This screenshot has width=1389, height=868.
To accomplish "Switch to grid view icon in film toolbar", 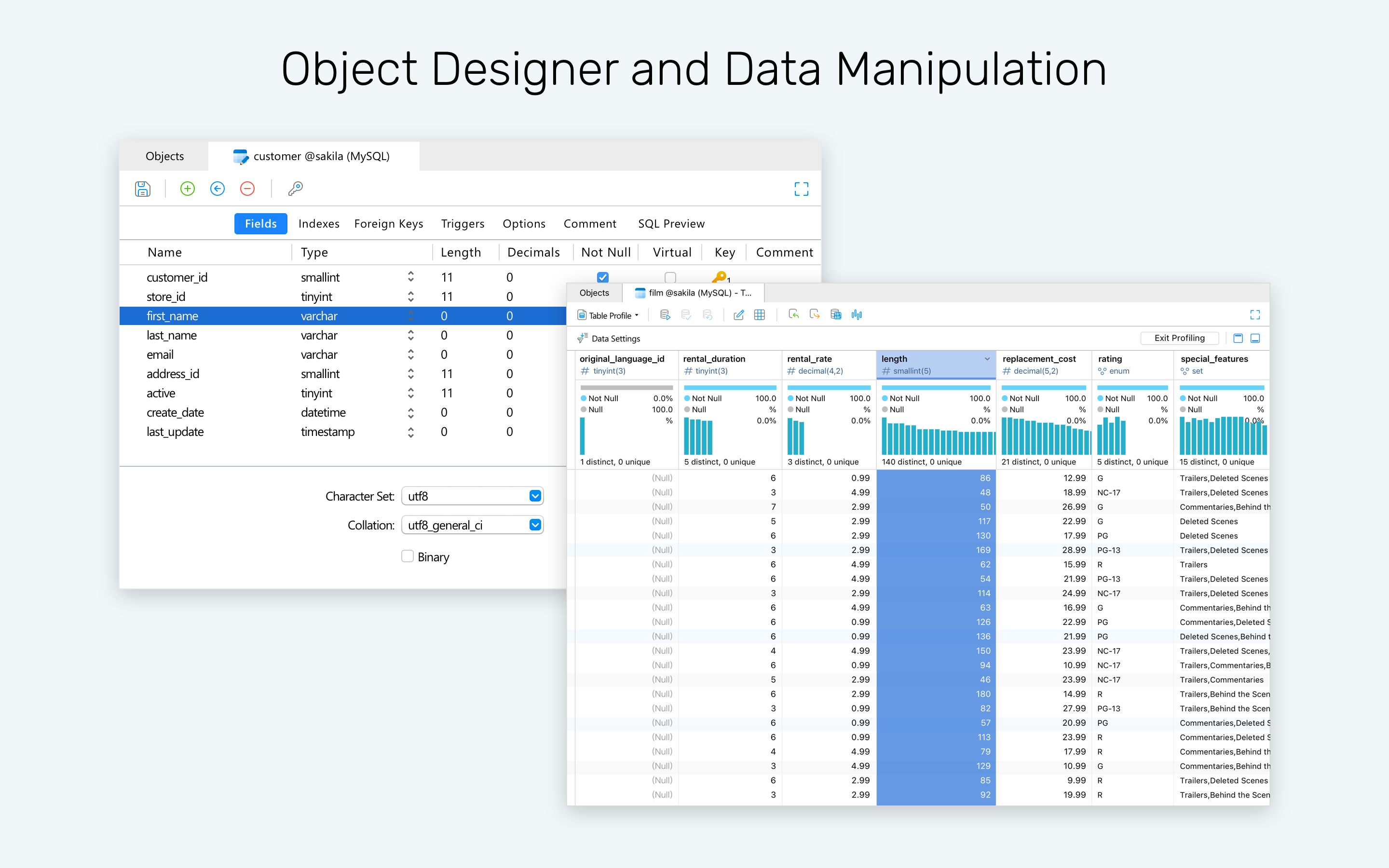I will [x=759, y=314].
